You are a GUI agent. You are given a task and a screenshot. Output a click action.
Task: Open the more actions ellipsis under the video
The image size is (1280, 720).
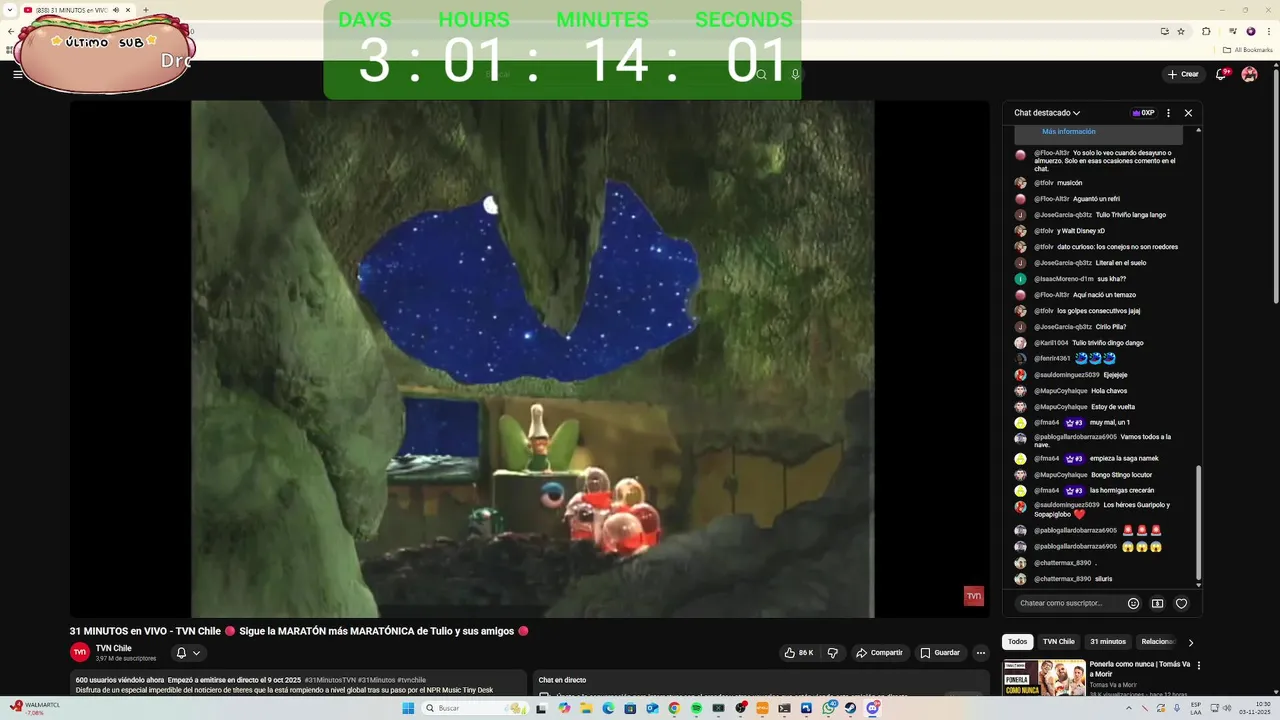[981, 653]
